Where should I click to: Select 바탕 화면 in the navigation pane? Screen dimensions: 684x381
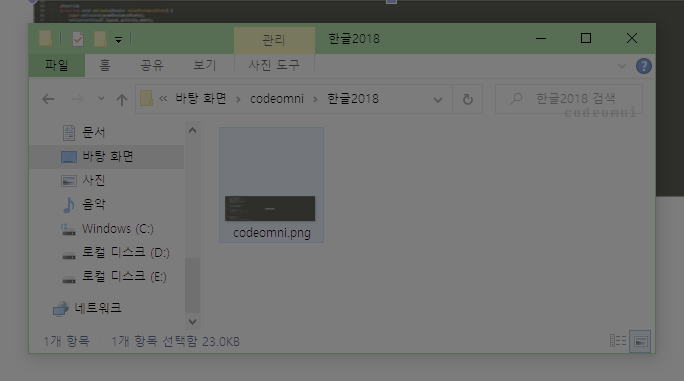[x=108, y=156]
